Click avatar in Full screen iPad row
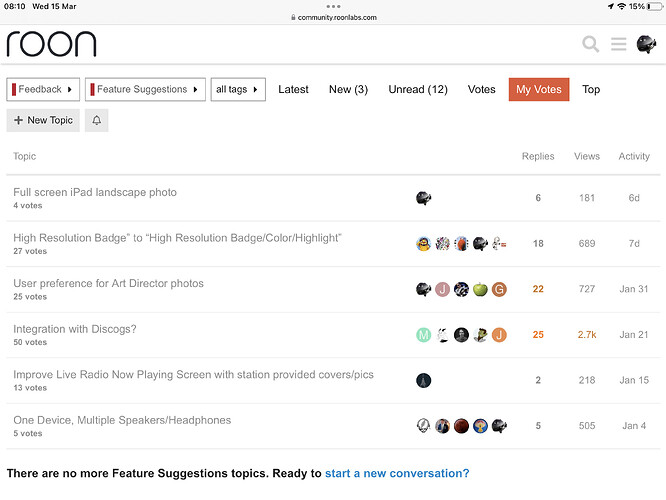This screenshot has width=666, height=500. pyautogui.click(x=423, y=198)
